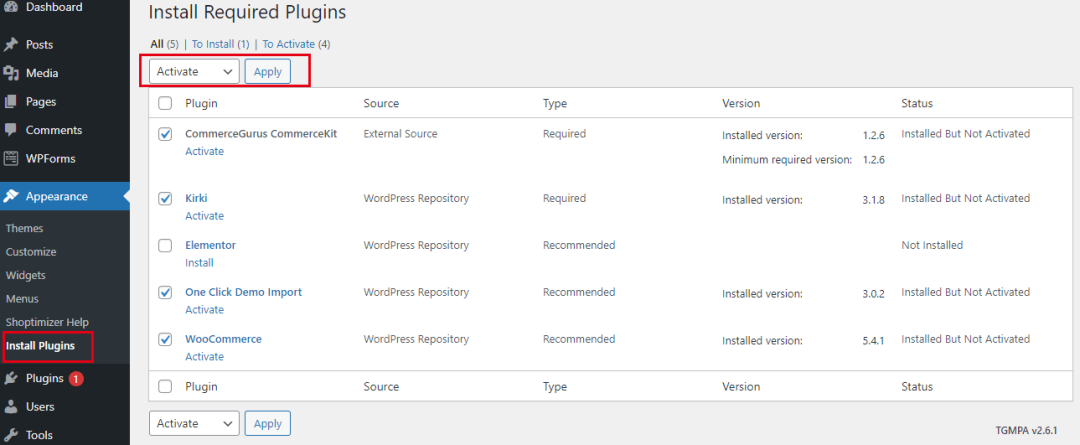Click the Plugins plug icon
The image size is (1080, 445).
click(12, 379)
